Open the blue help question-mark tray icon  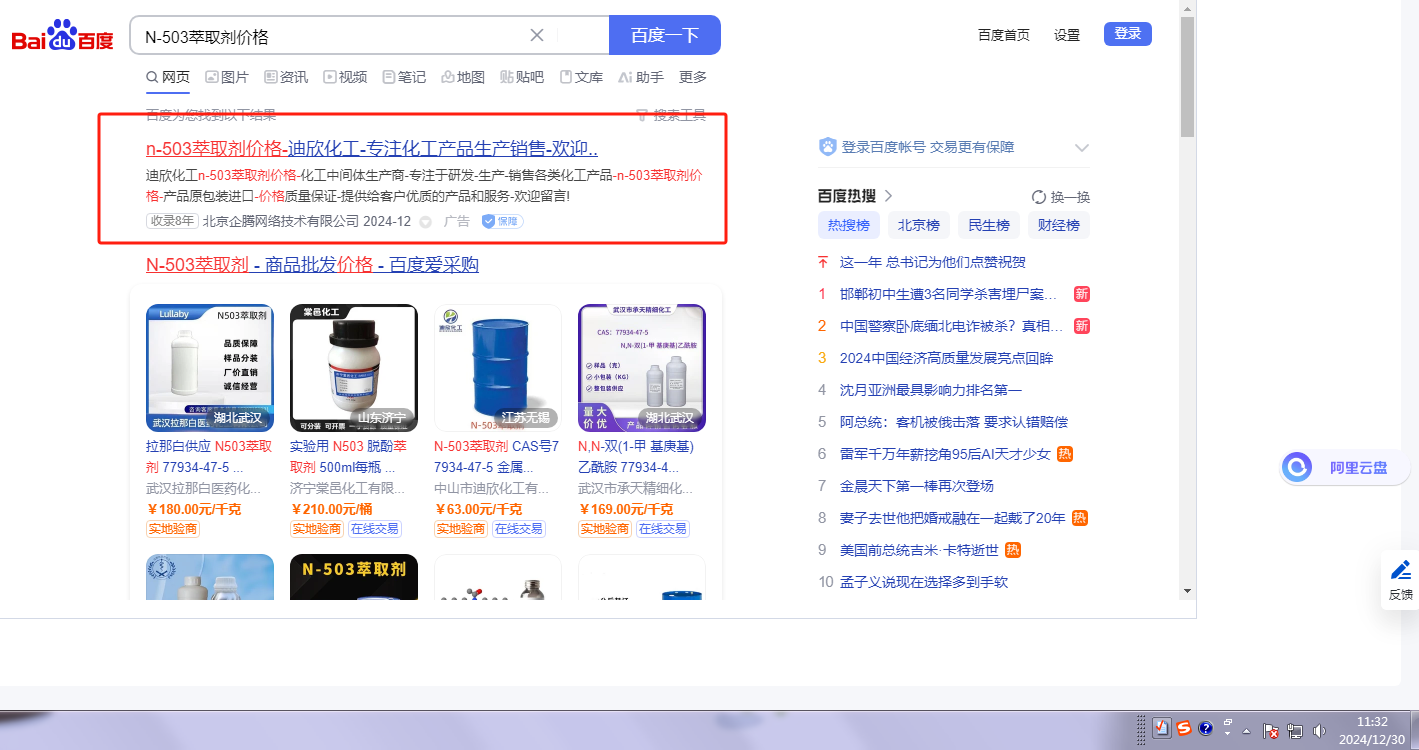click(x=1205, y=728)
